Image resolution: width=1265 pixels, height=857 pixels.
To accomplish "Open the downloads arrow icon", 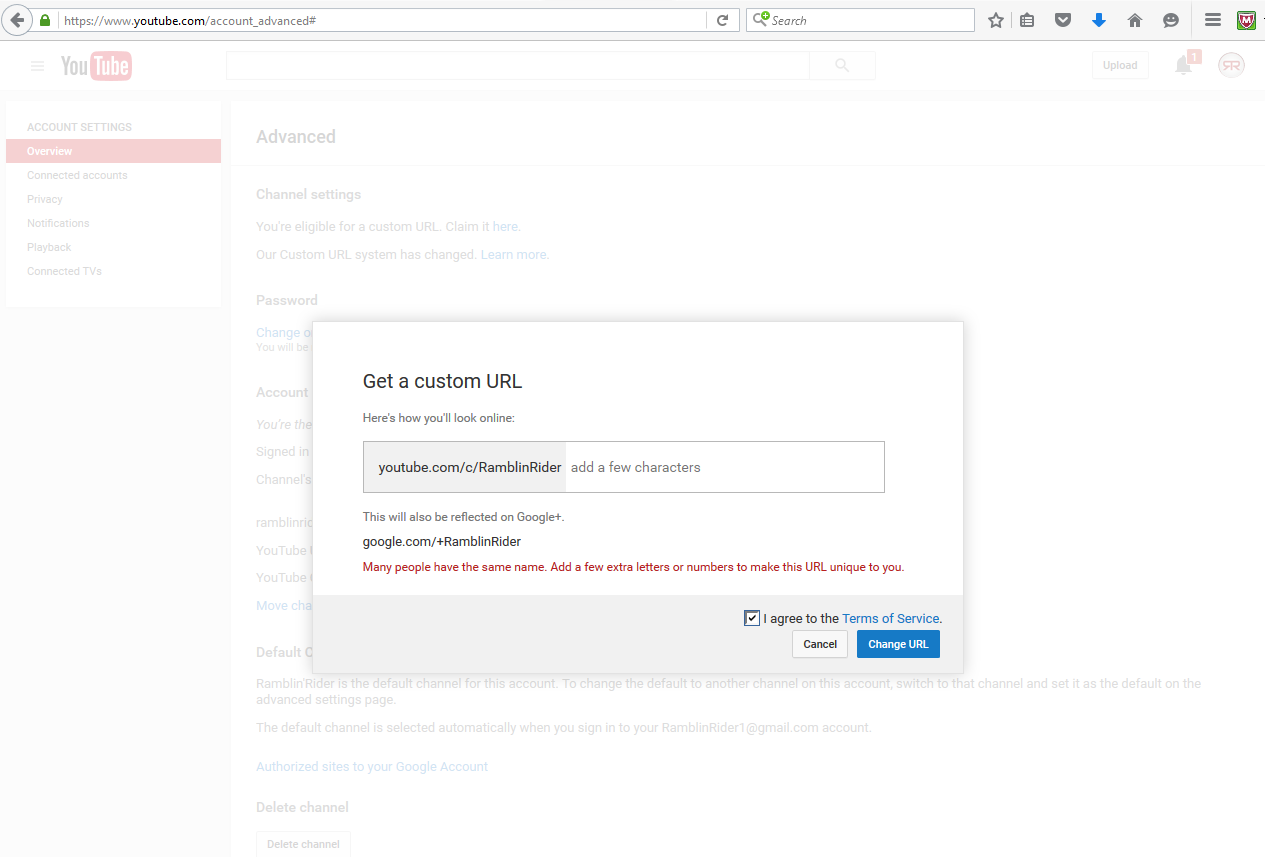I will (x=1099, y=20).
